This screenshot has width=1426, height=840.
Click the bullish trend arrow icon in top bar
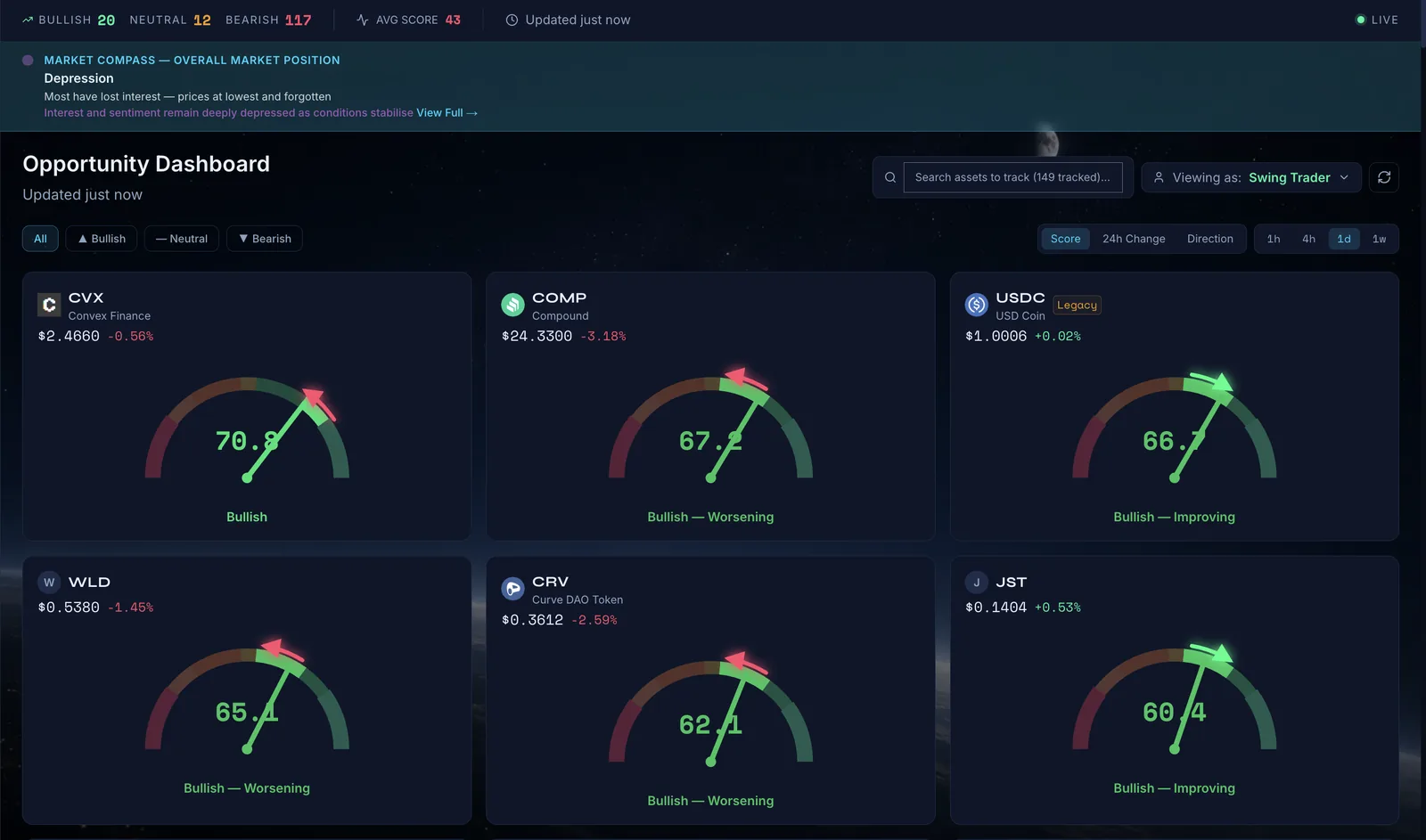pos(28,20)
